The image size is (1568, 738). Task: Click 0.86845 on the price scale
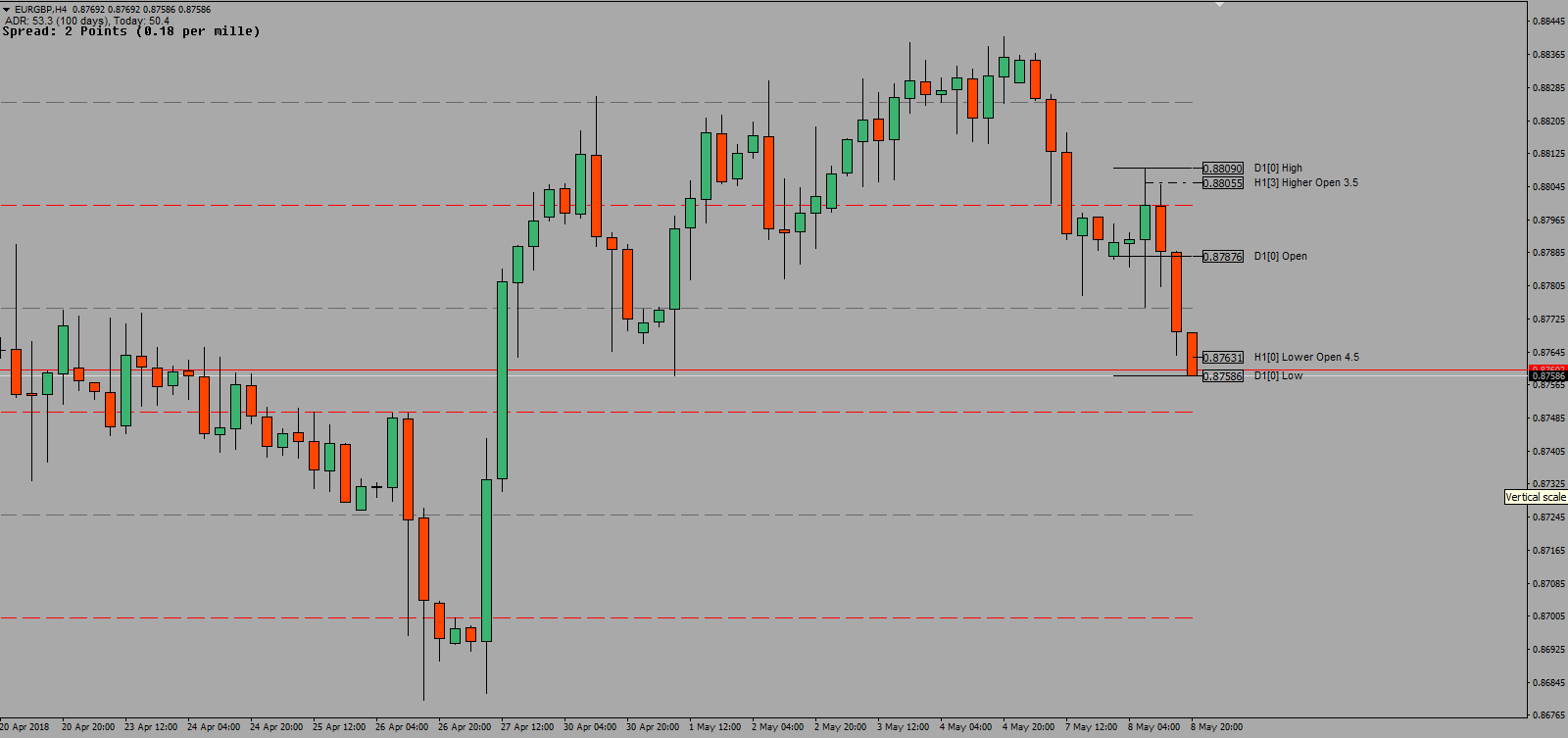pyautogui.click(x=1548, y=683)
